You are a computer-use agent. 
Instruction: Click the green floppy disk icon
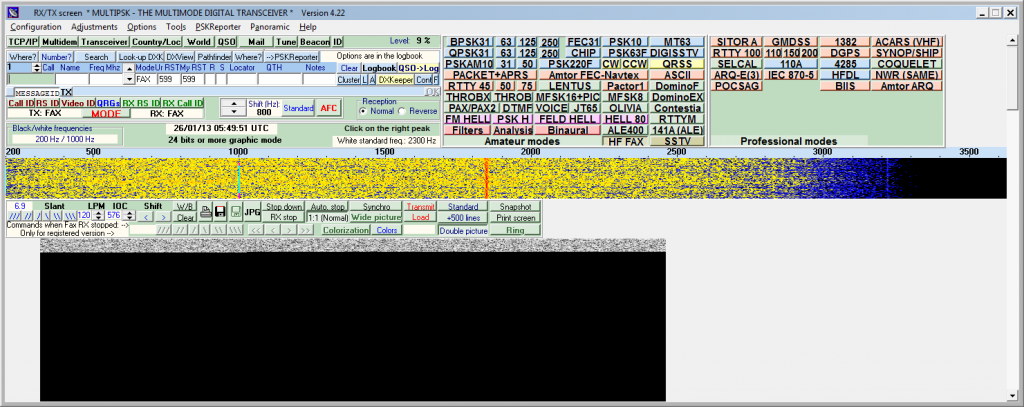click(236, 211)
